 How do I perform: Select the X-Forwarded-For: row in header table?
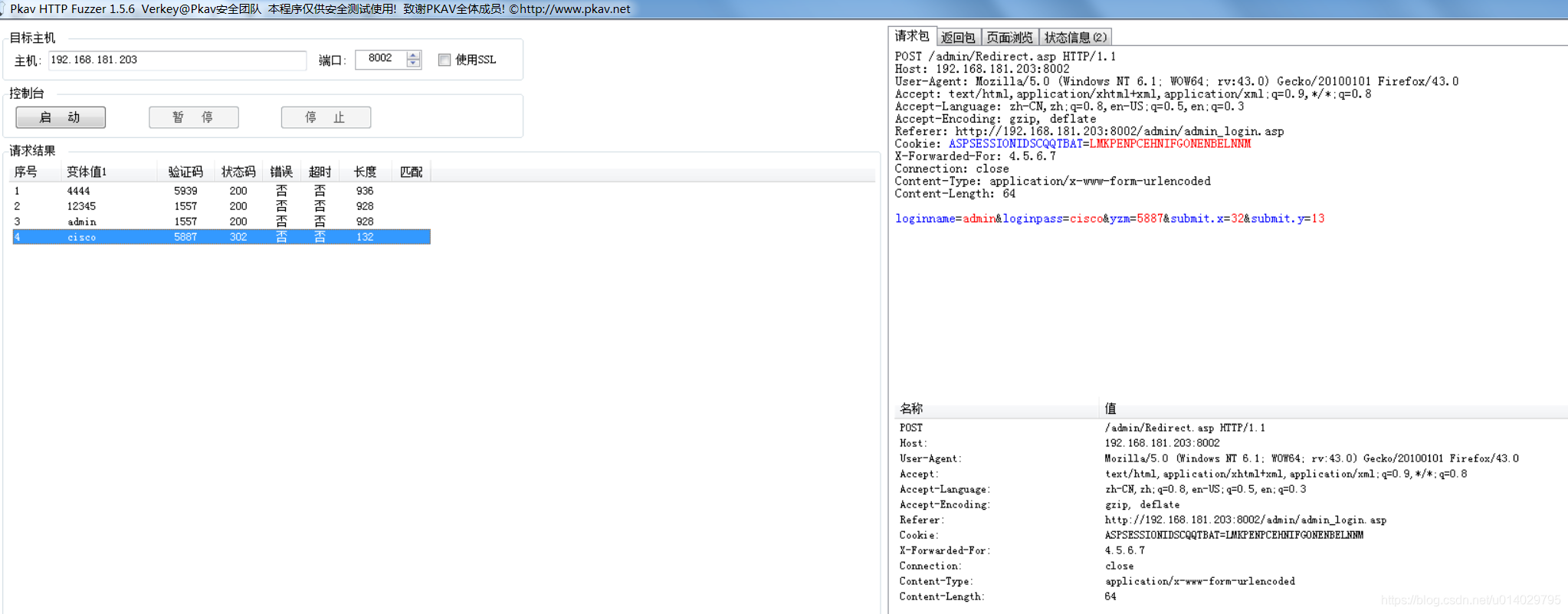tap(1231, 550)
